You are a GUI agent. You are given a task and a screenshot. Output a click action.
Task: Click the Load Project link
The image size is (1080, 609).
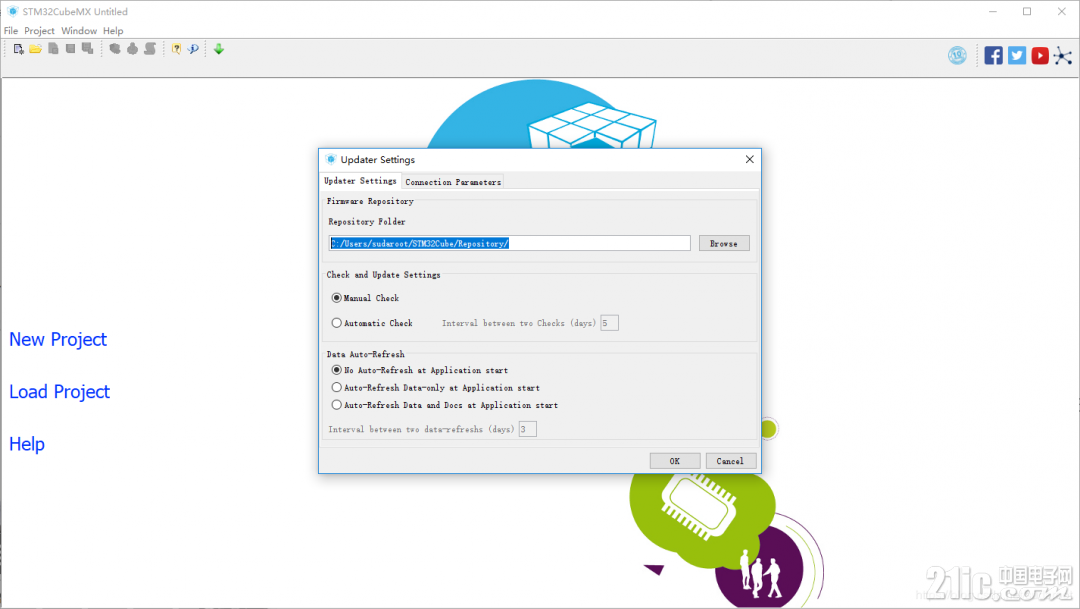[59, 391]
